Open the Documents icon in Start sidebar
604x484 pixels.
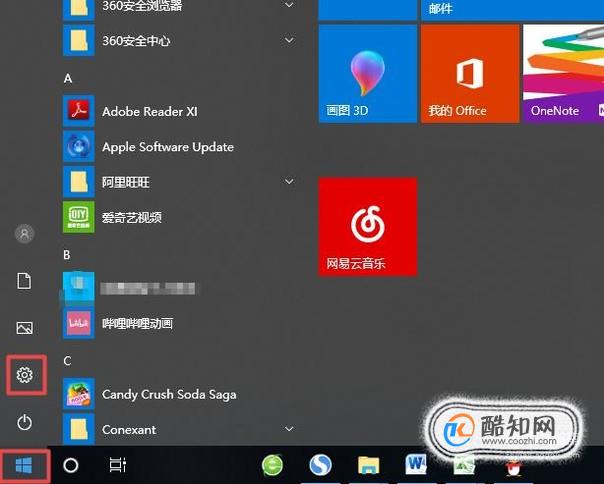point(24,281)
